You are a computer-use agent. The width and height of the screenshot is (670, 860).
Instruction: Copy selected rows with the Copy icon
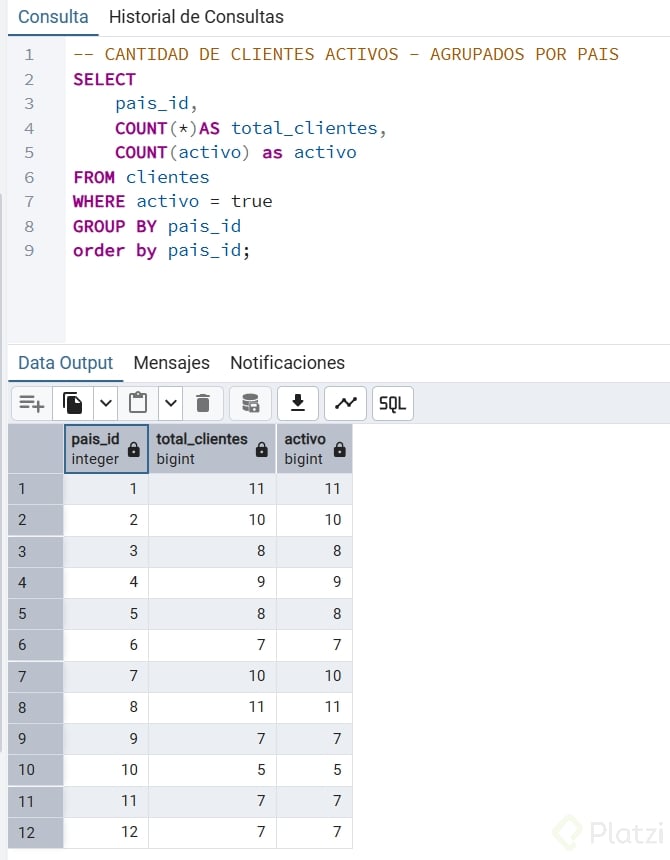tap(73, 404)
